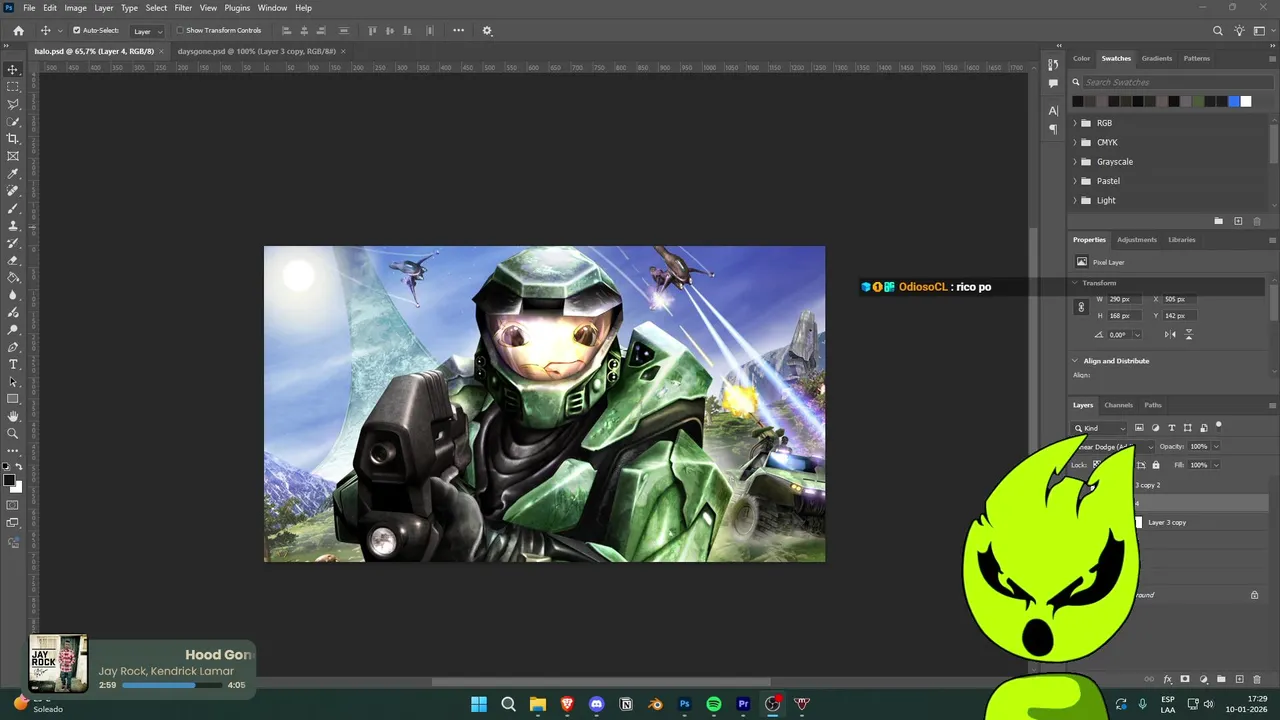Click the Search icon at top right
The image size is (1280, 720).
pyautogui.click(x=1218, y=31)
